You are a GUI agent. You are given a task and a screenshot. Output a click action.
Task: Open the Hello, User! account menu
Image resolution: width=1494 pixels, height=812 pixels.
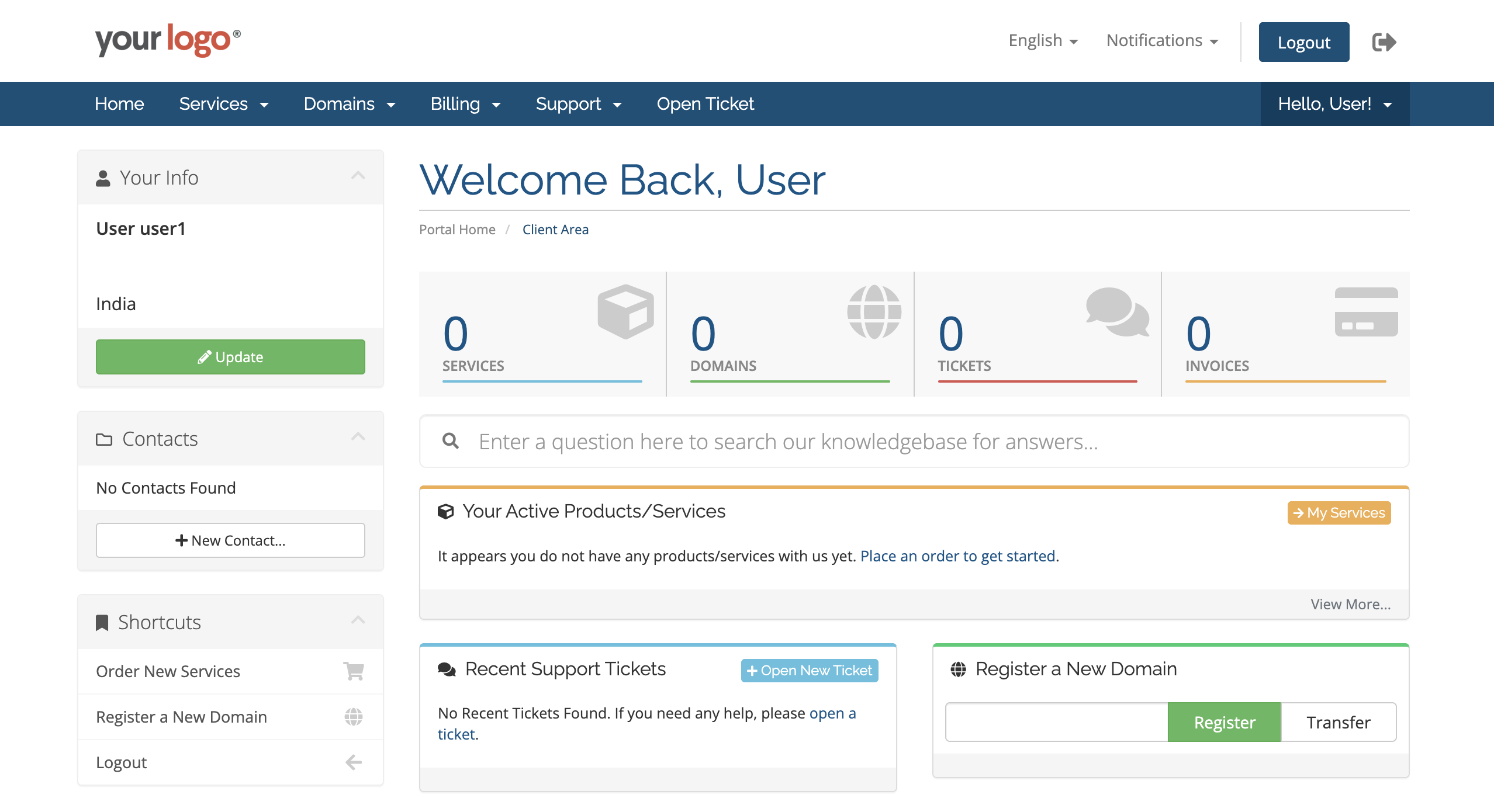[1334, 104]
